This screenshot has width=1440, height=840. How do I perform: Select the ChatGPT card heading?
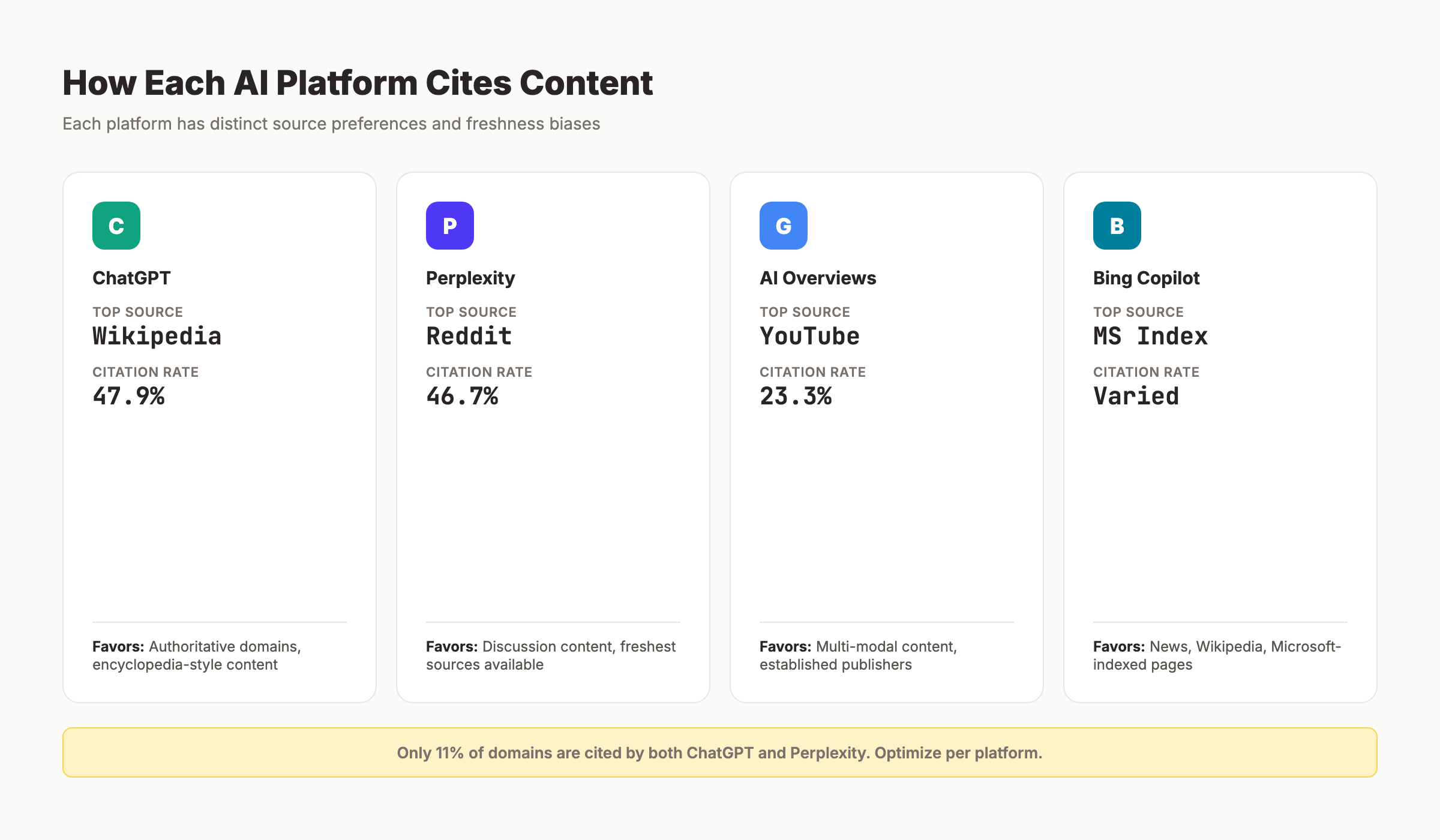coord(131,278)
